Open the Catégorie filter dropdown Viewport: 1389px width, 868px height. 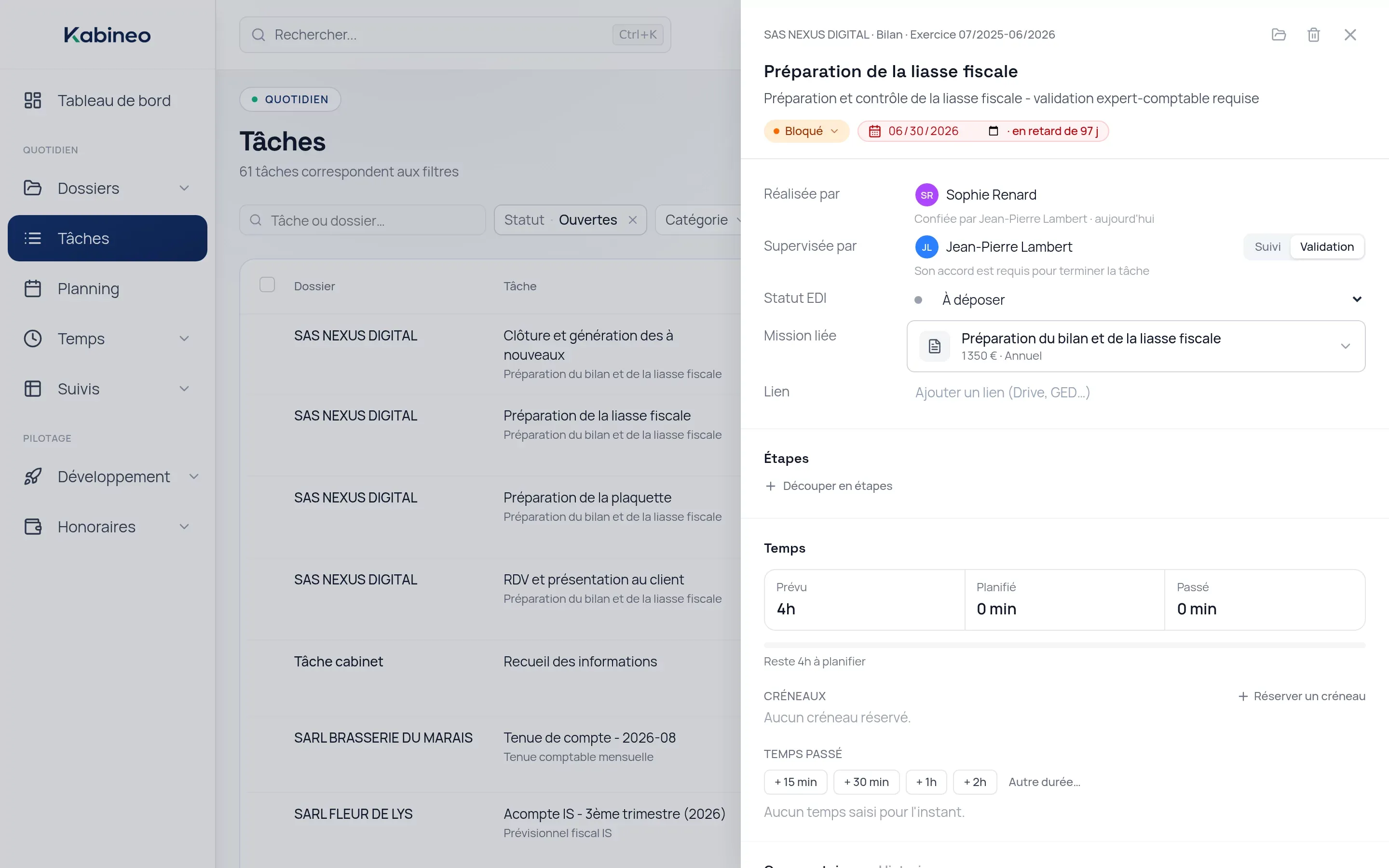point(698,220)
